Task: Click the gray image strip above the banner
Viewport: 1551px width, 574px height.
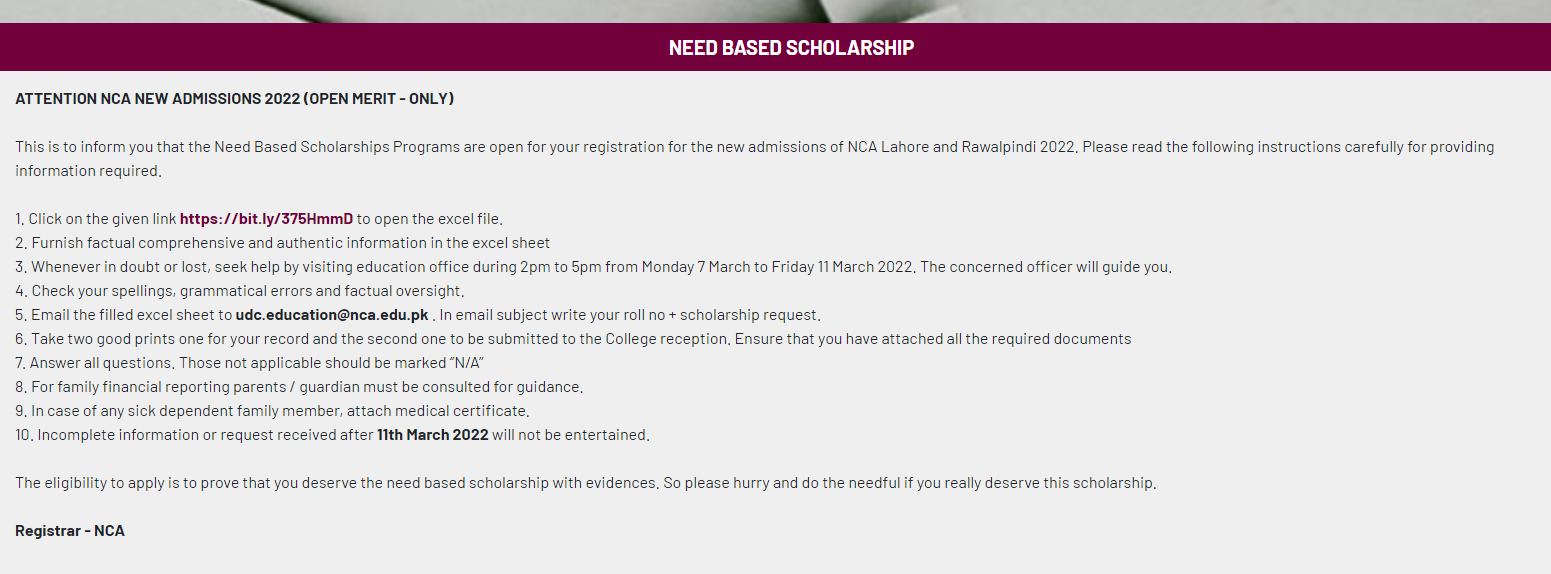Action: pyautogui.click(x=775, y=11)
